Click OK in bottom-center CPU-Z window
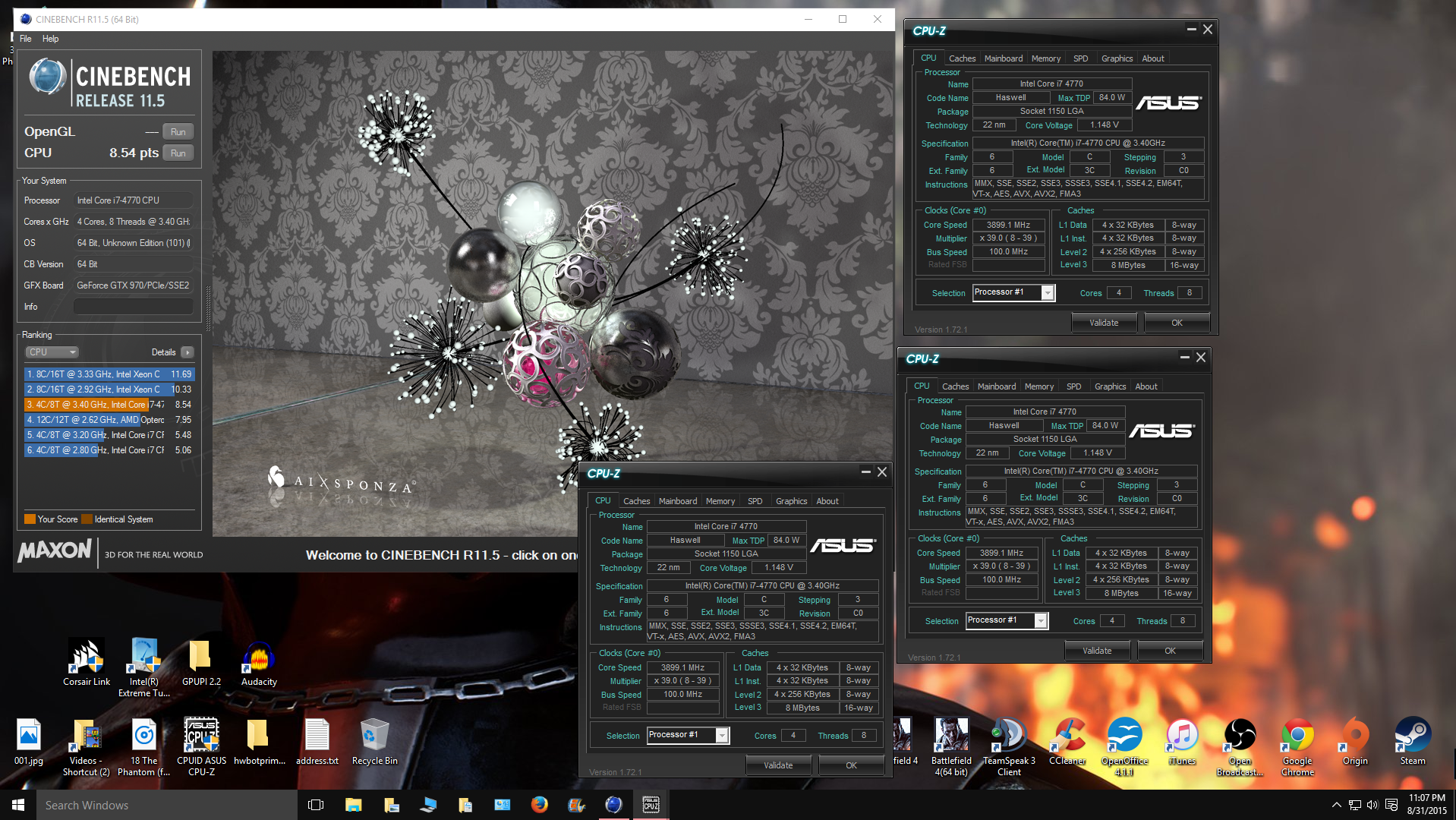The height and width of the screenshot is (820, 1456). (851, 765)
